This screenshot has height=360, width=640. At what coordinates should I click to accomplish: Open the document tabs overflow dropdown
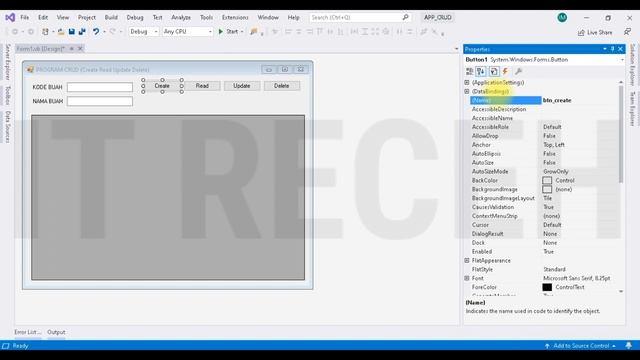click(456, 49)
